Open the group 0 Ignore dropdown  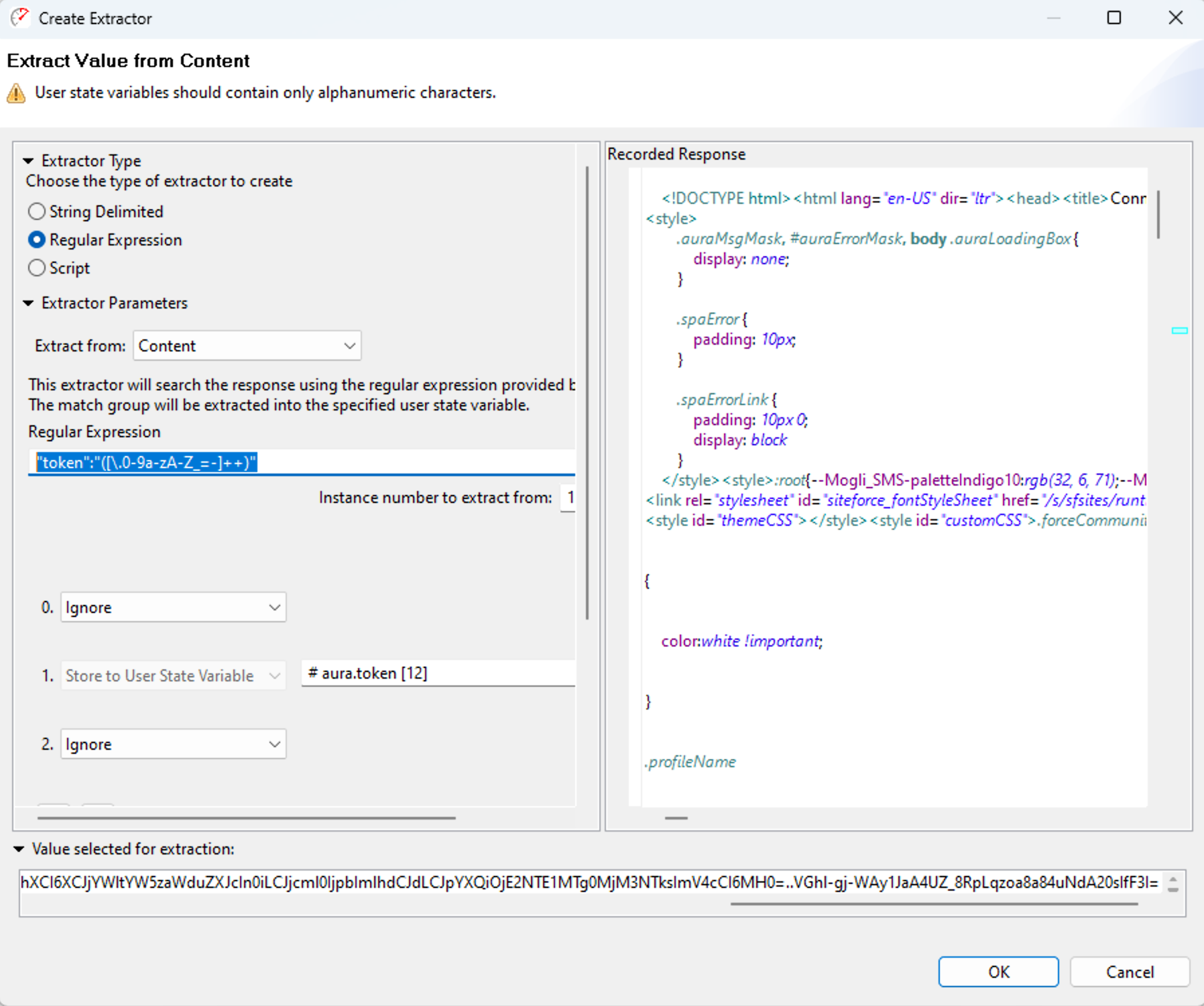pyautogui.click(x=173, y=608)
